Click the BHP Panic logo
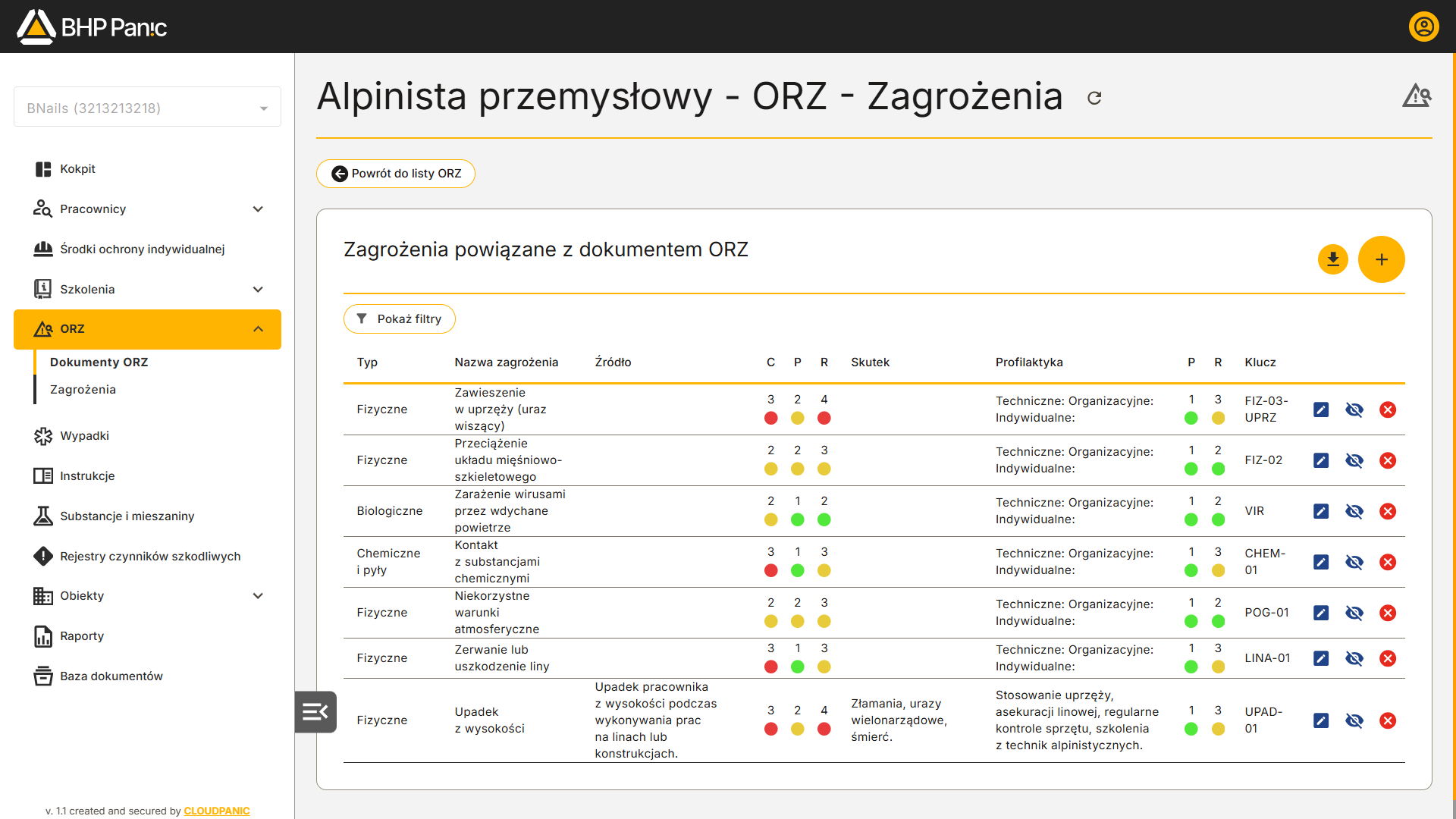The image size is (1456, 819). [x=92, y=27]
